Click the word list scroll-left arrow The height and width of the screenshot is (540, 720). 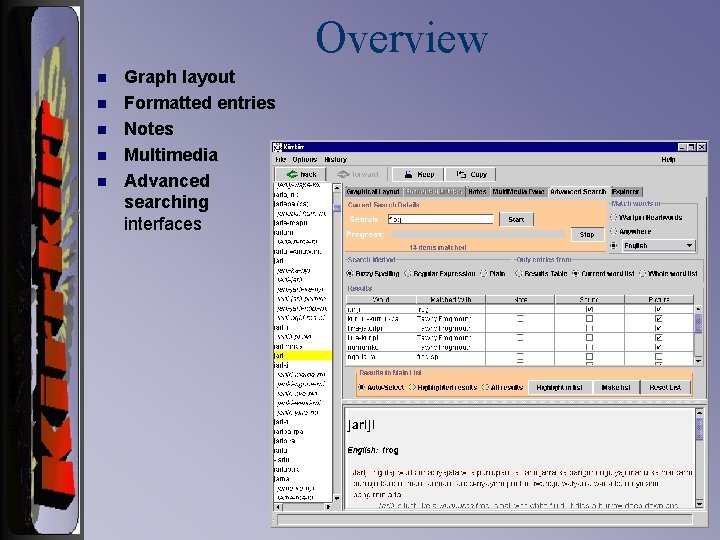[x=277, y=507]
